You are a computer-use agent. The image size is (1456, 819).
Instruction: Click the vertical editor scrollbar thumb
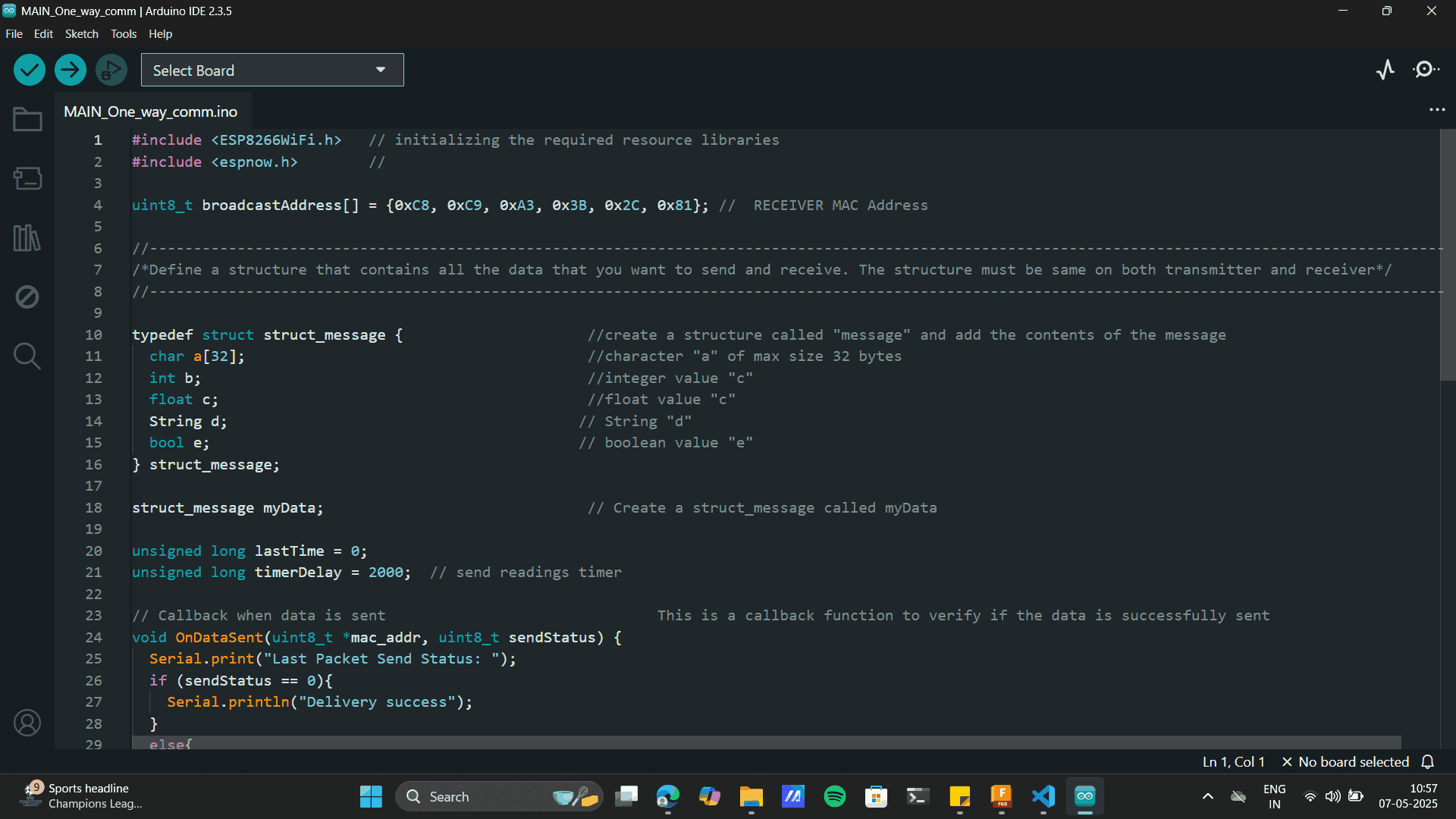tap(1448, 255)
